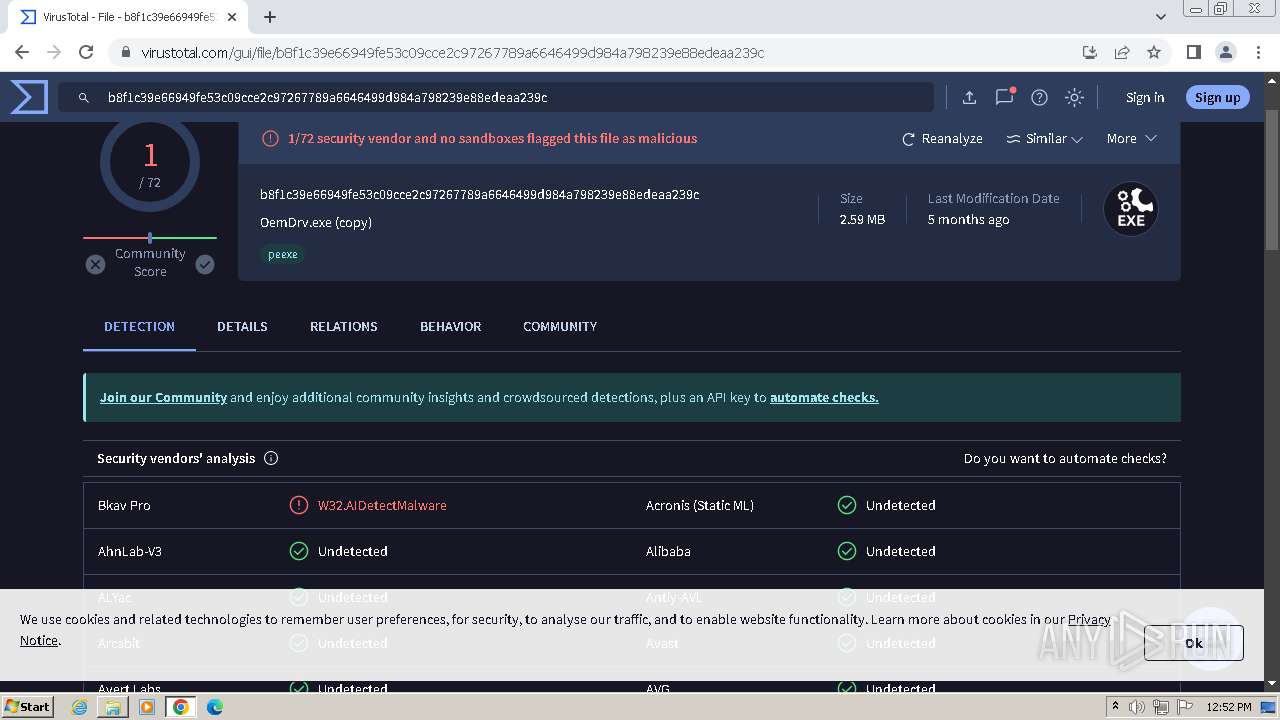1280x720 pixels.
Task: Switch to the DETAILS tab
Action: [242, 327]
